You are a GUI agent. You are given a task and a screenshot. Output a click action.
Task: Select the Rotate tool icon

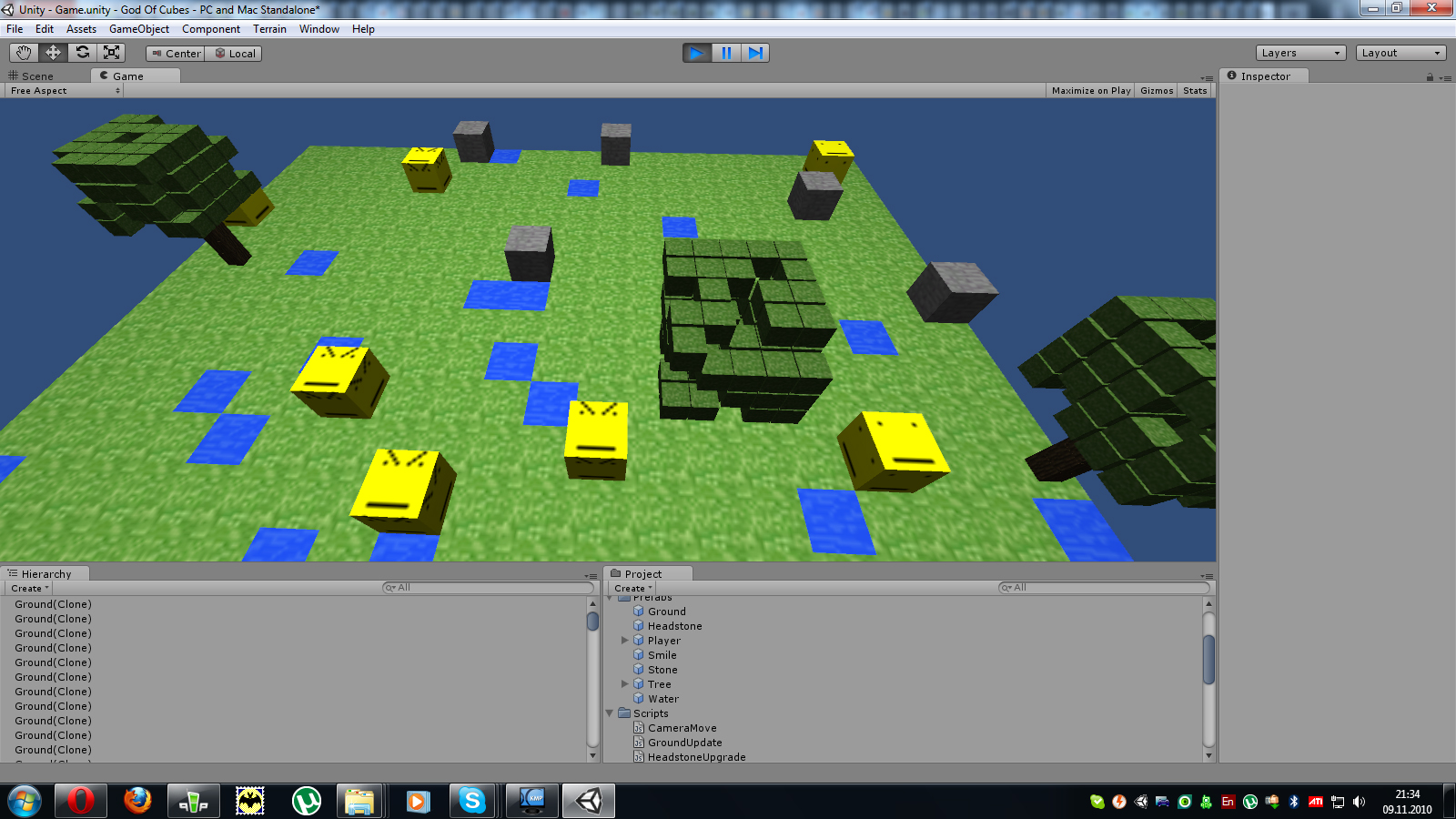tap(82, 53)
